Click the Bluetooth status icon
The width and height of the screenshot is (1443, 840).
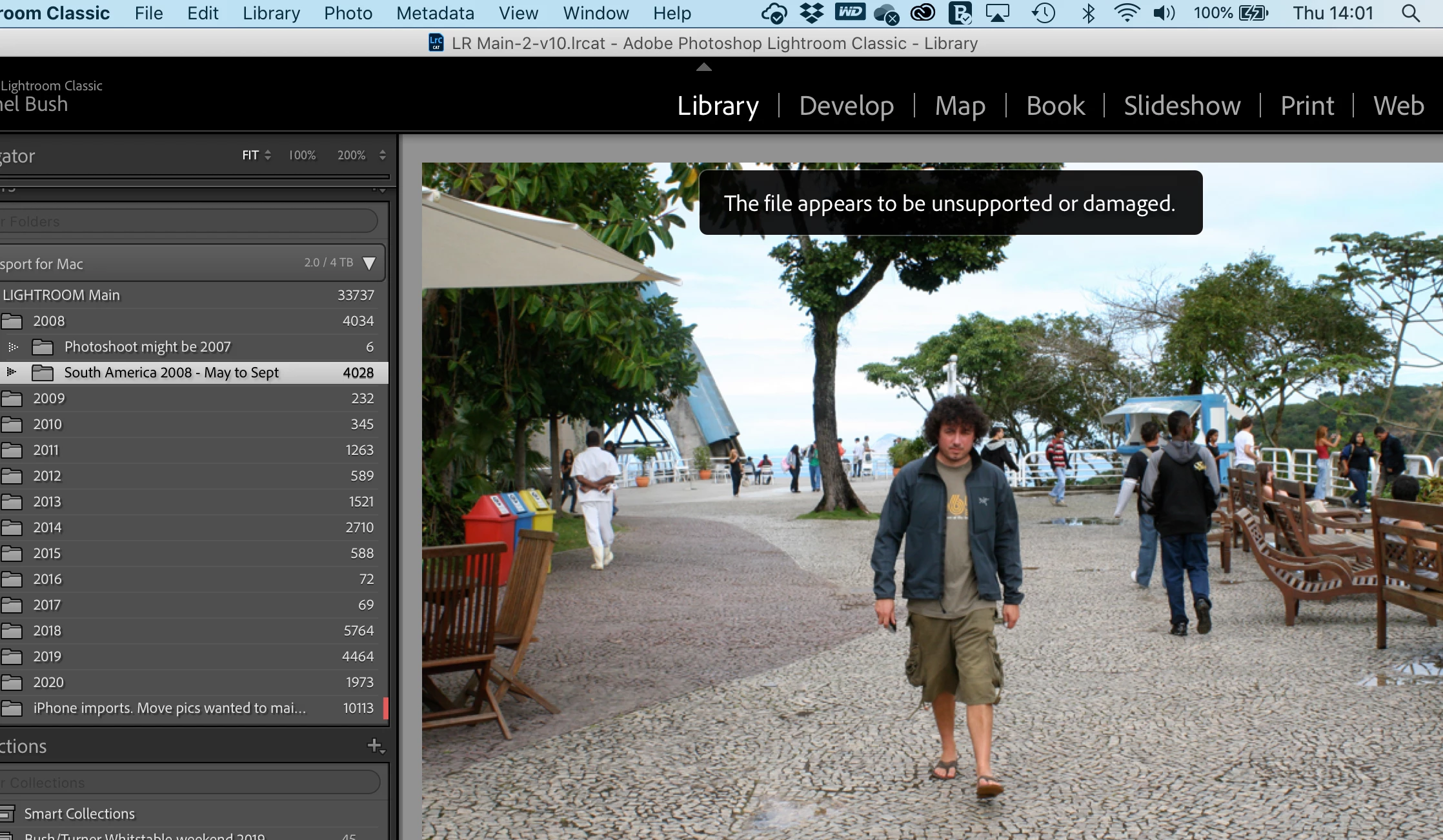1088,13
